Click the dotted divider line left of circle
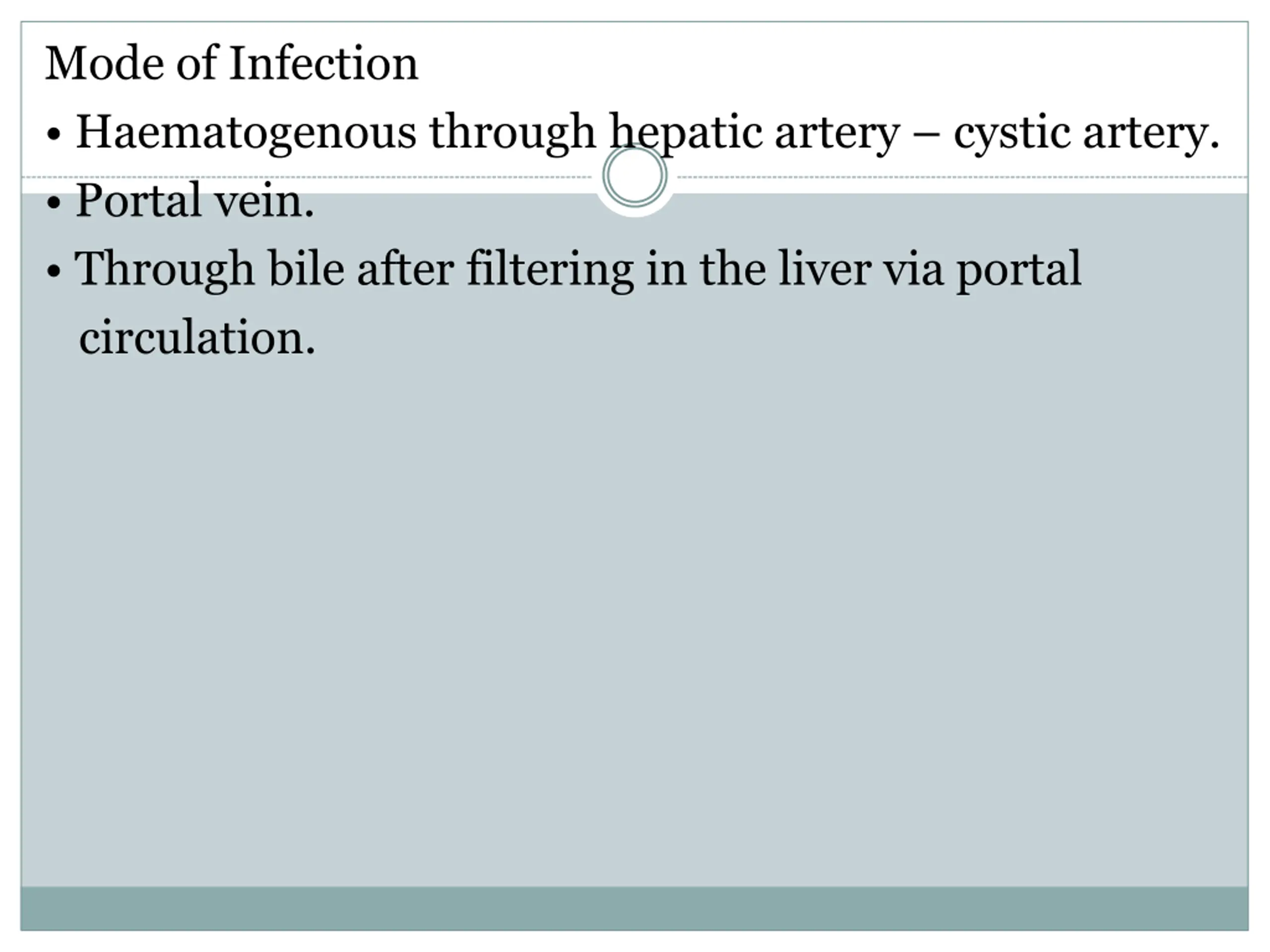This screenshot has width=1270, height=952. [307, 178]
